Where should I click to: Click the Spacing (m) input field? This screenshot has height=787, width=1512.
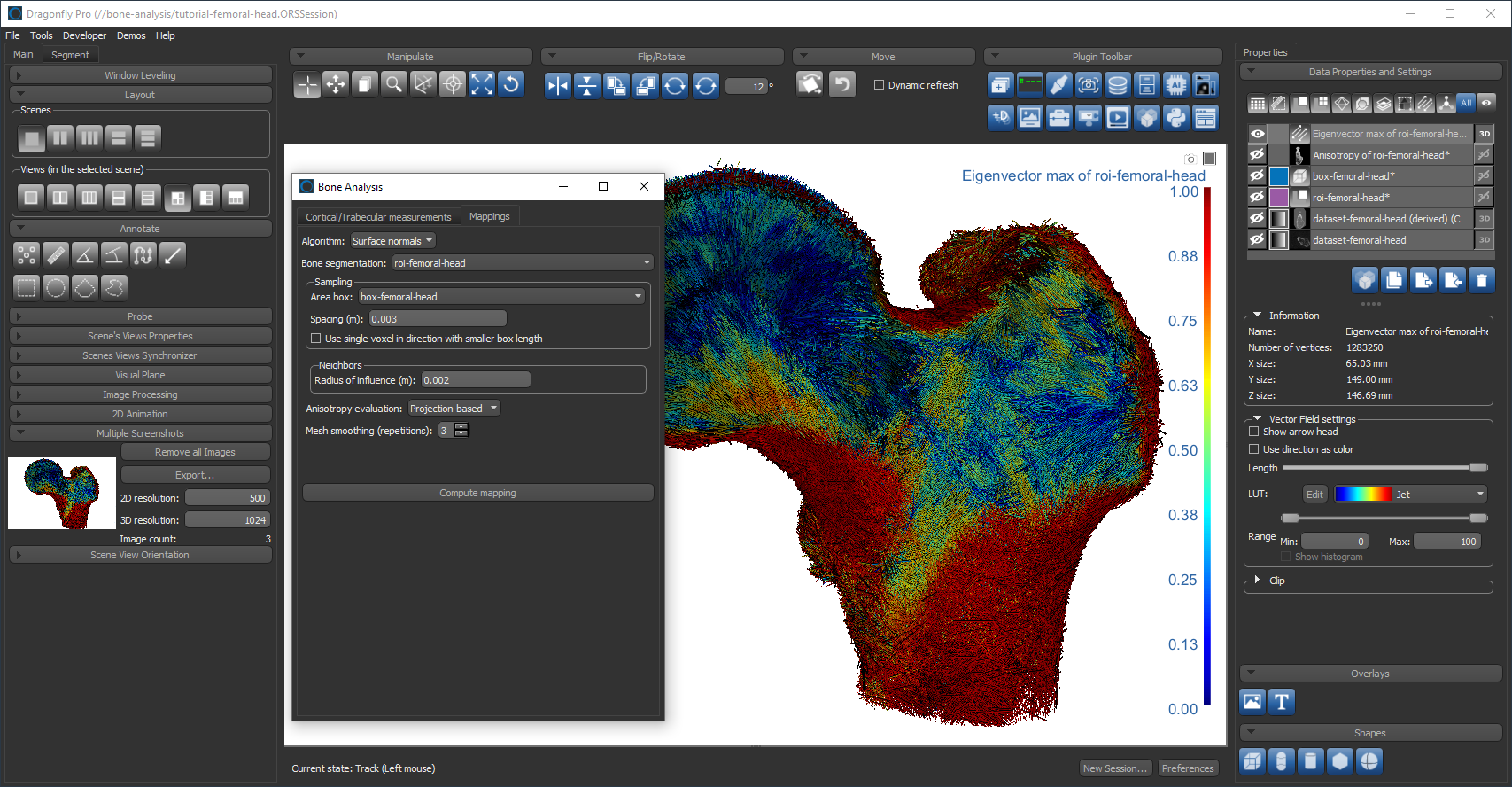[438, 319]
